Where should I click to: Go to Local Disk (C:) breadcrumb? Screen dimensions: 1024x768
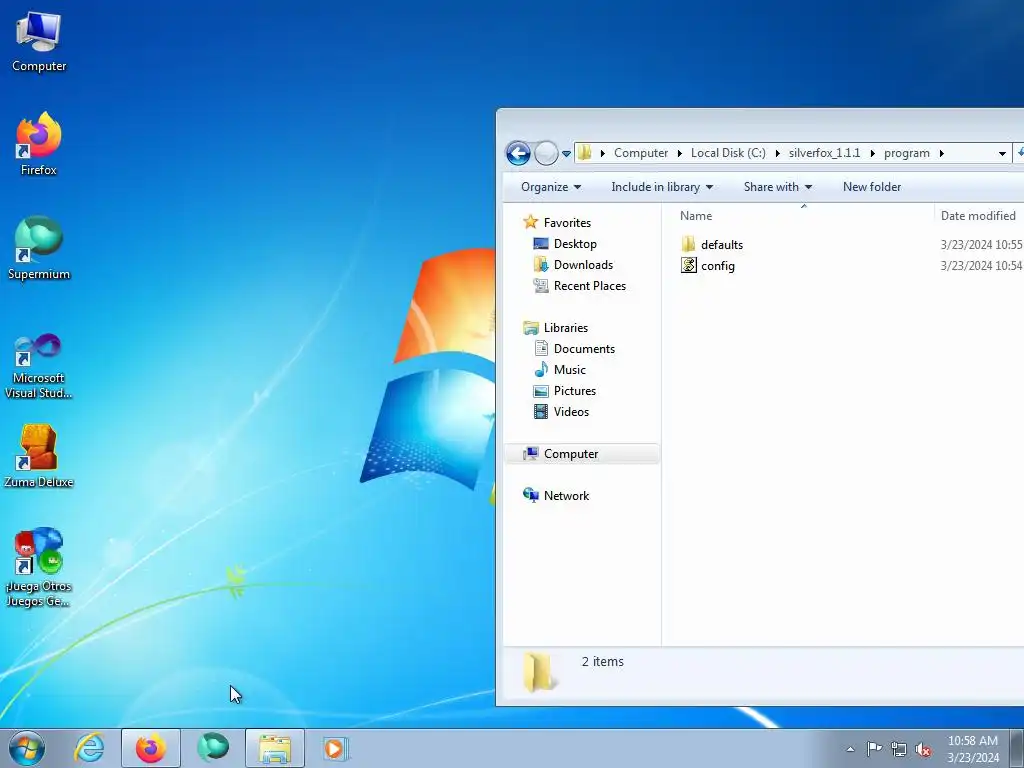click(728, 153)
